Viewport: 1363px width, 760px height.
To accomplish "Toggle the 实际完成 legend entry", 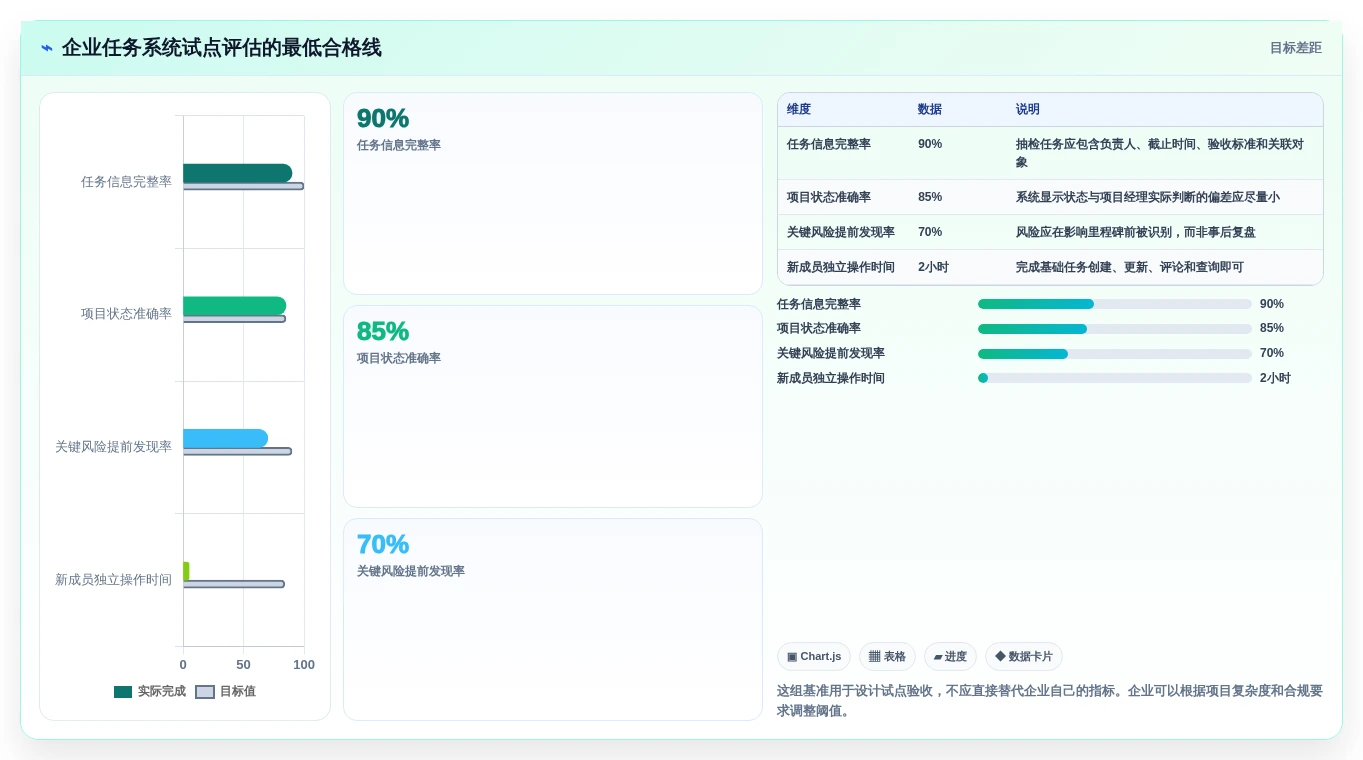I will point(150,691).
